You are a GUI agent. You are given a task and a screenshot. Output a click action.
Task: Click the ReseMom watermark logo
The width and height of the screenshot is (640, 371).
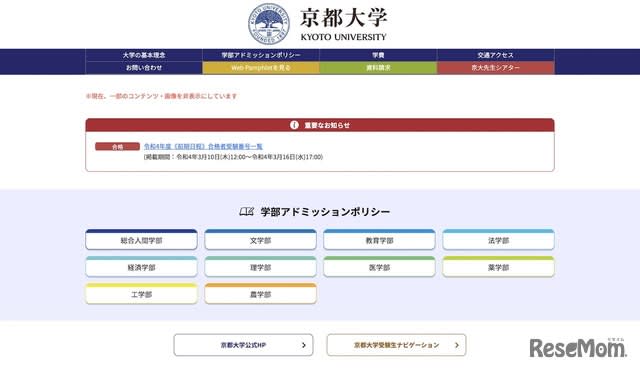point(578,348)
